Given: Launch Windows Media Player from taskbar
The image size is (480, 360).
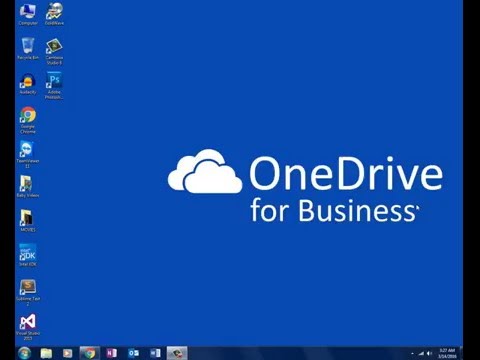Looking at the screenshot, I should click(x=68, y=353).
